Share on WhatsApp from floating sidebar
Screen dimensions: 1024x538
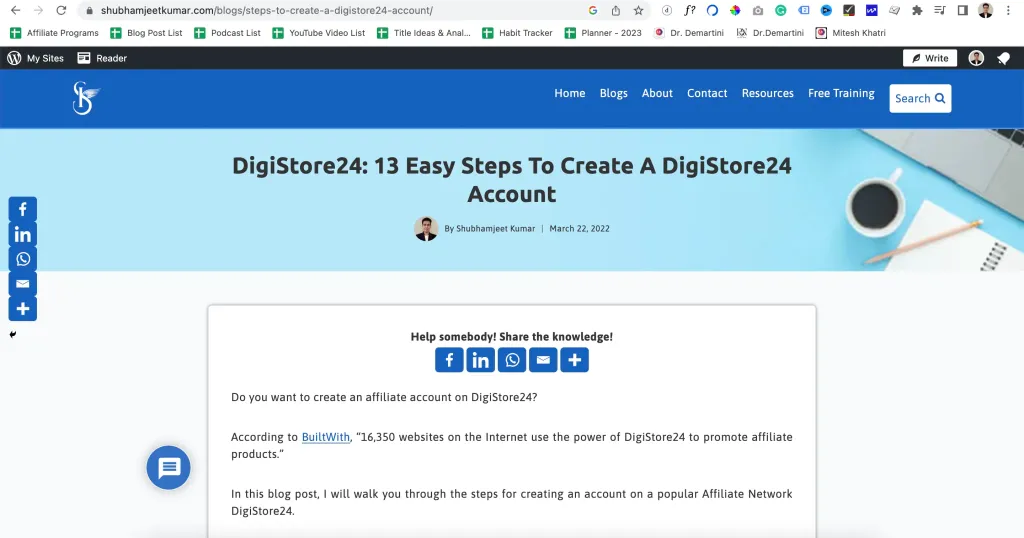pyautogui.click(x=23, y=259)
